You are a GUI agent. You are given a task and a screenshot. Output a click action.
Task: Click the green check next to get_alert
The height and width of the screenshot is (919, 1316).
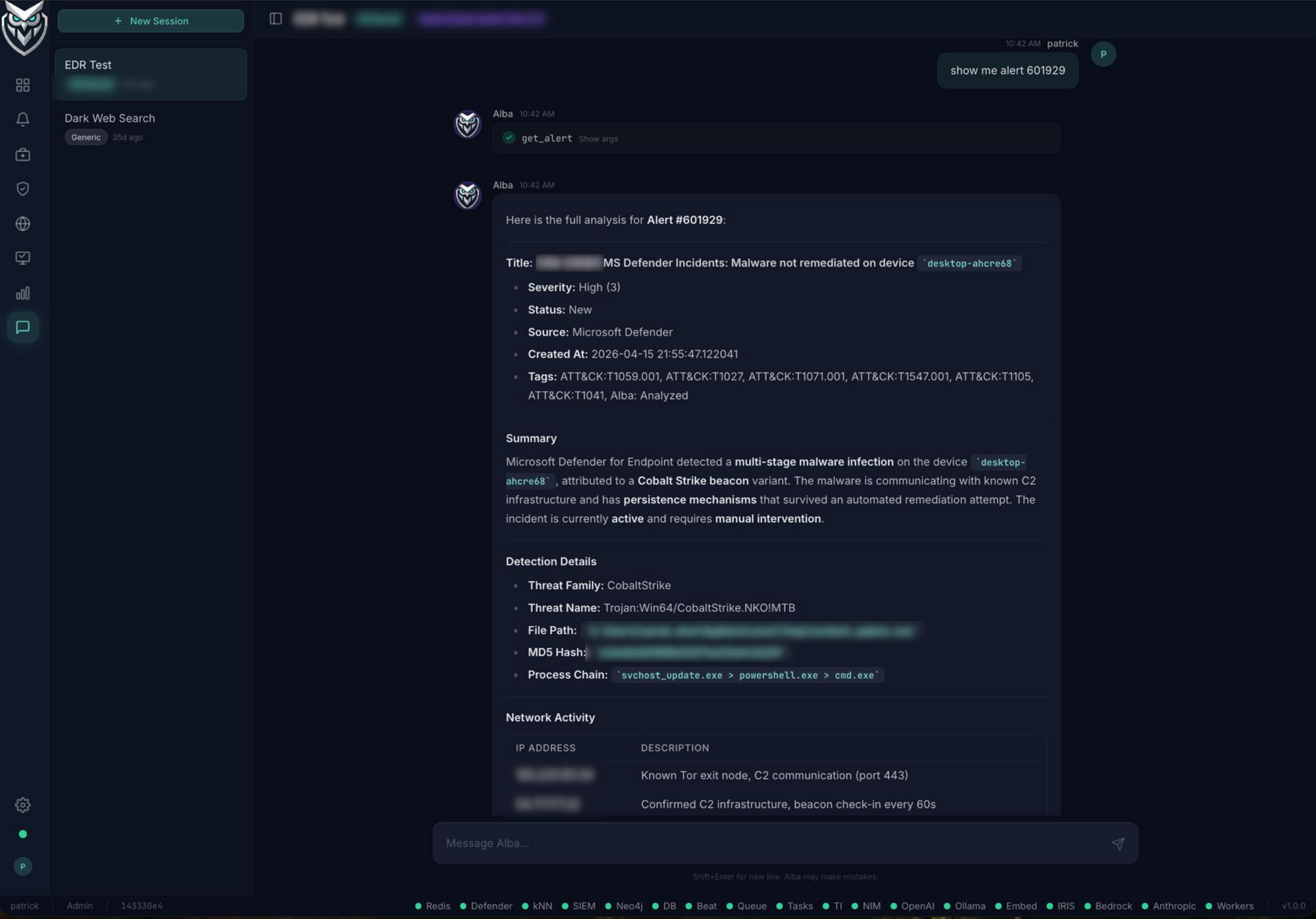click(x=509, y=138)
